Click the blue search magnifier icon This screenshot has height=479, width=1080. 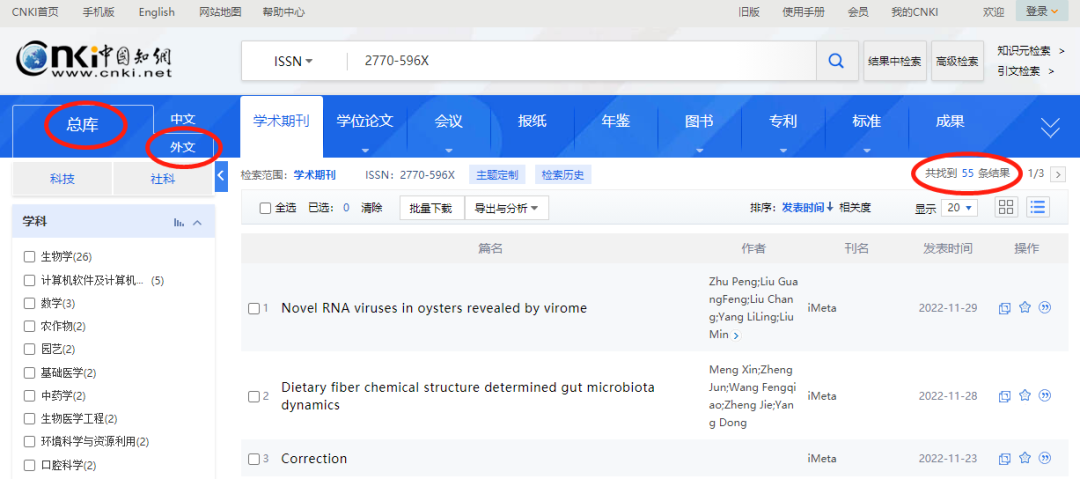pyautogui.click(x=836, y=61)
